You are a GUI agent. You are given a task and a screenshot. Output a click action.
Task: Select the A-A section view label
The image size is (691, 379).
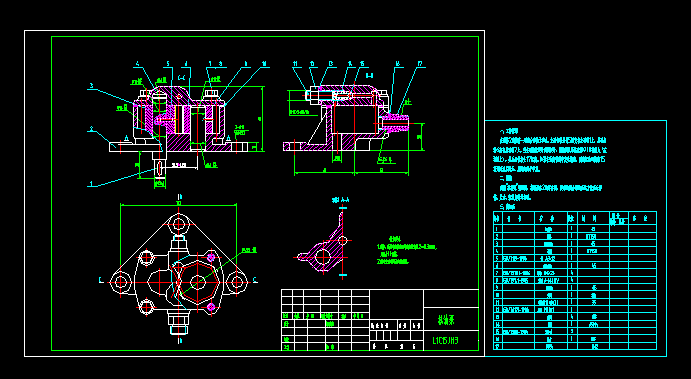click(x=341, y=200)
